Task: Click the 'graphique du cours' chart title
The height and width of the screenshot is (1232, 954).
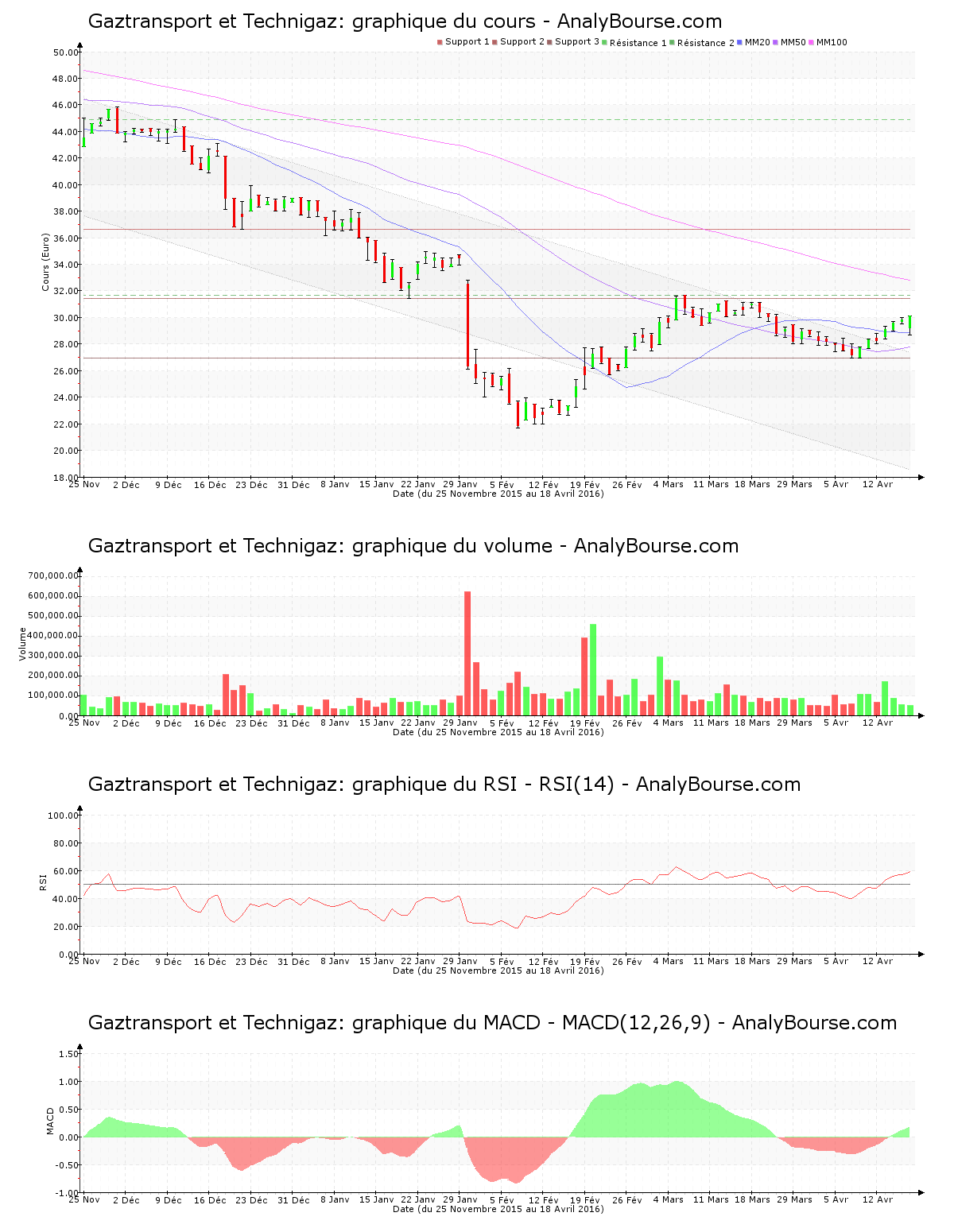Action: pos(405,21)
